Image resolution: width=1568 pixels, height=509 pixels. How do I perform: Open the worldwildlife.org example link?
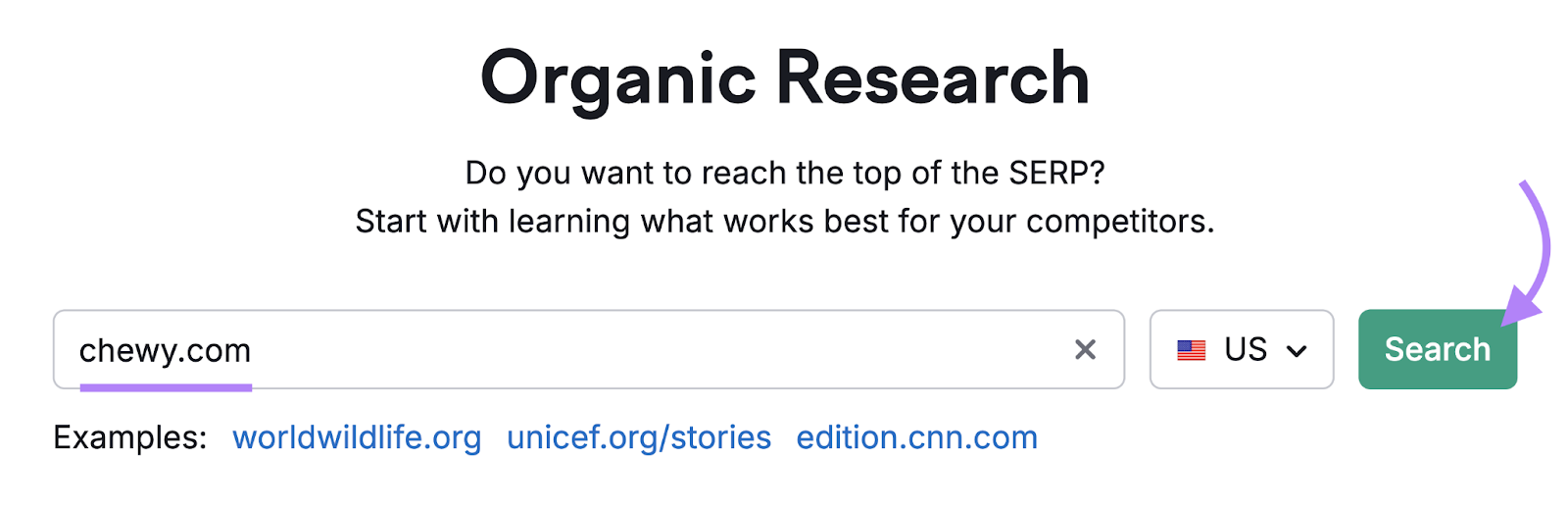357,437
